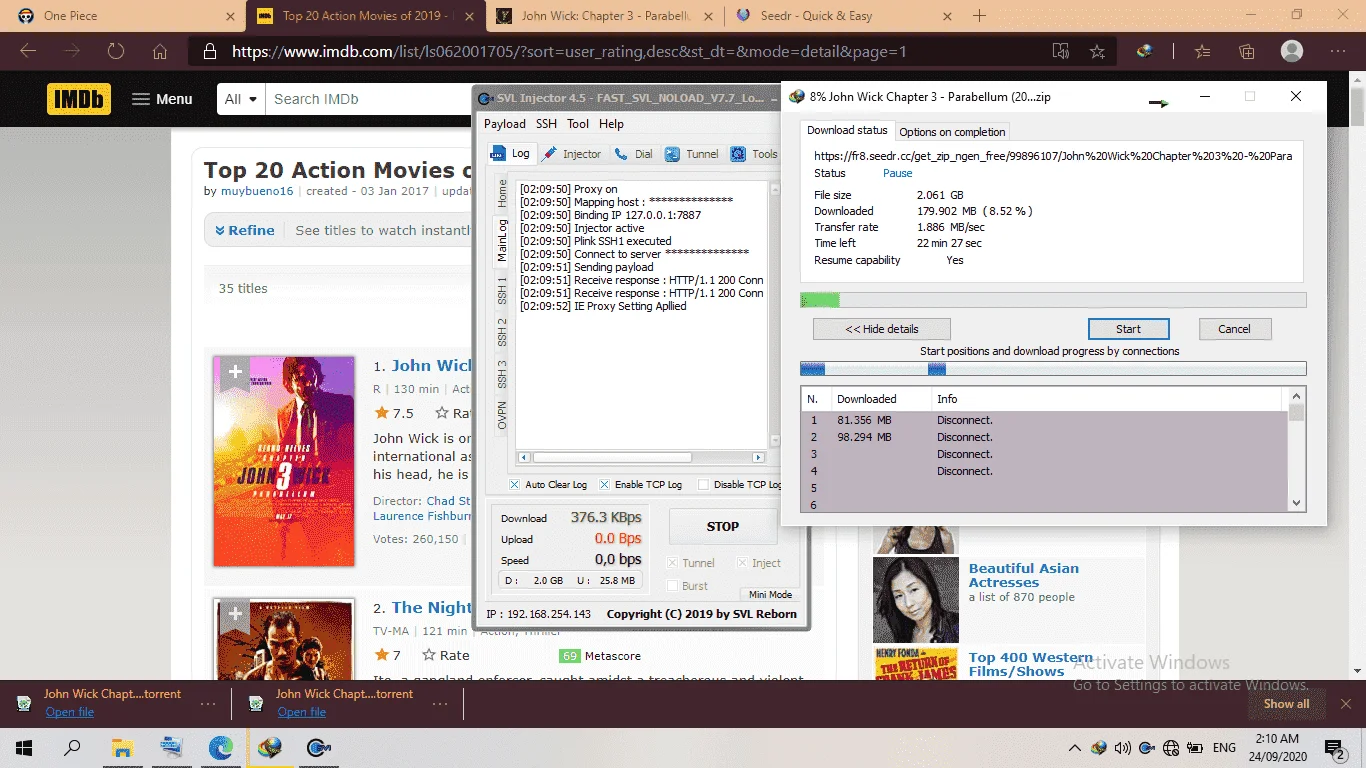The width and height of the screenshot is (1366, 768).
Task: Toggle the Tunnel checkbox in SVL Injector
Action: coord(673,563)
